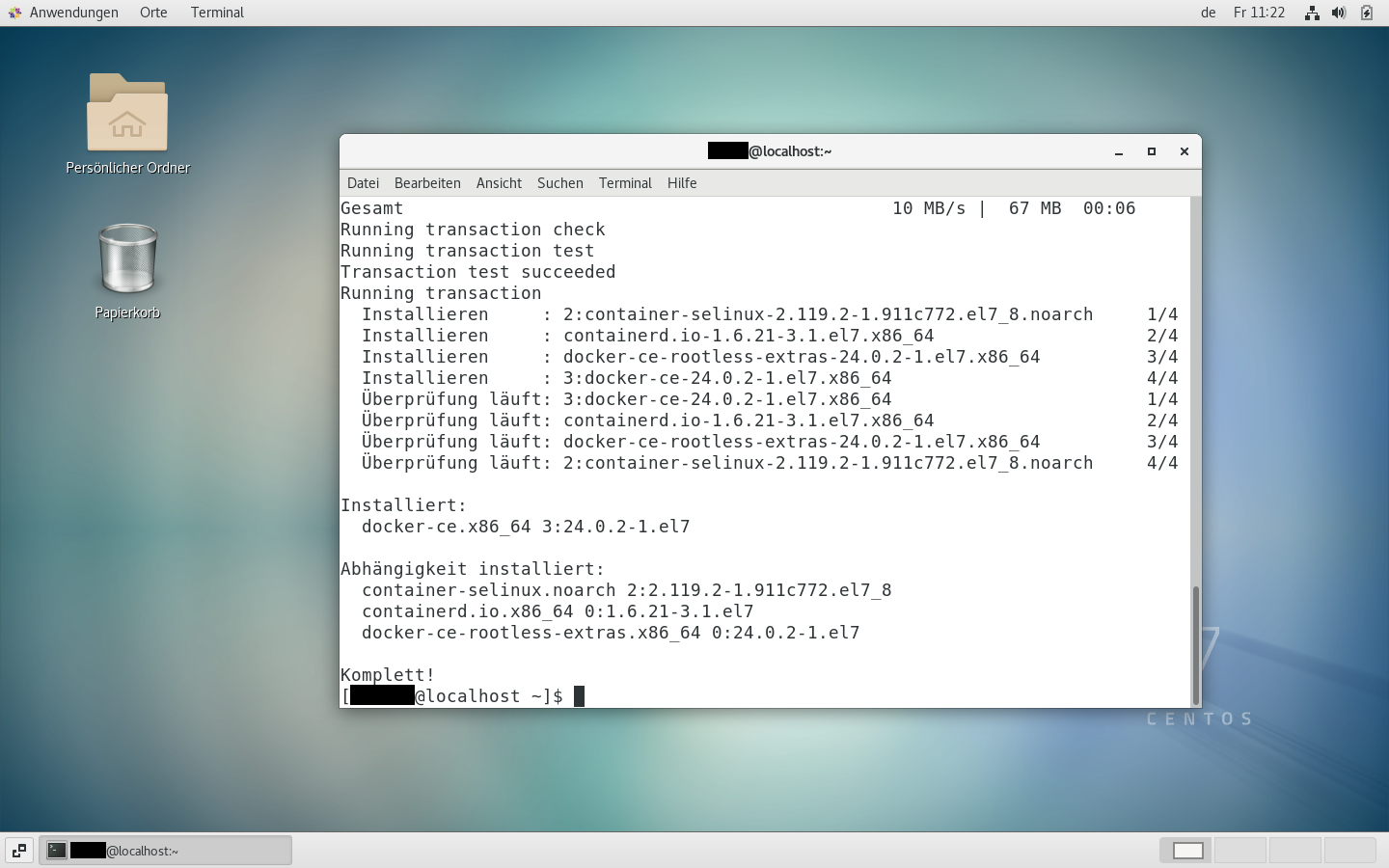Click the 'Running transaction test' line
1389x868 pixels.
(x=467, y=251)
